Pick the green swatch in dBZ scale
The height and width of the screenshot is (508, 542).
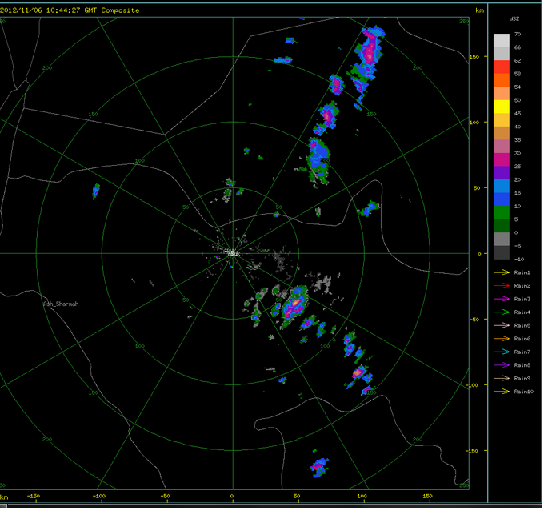coord(502,213)
